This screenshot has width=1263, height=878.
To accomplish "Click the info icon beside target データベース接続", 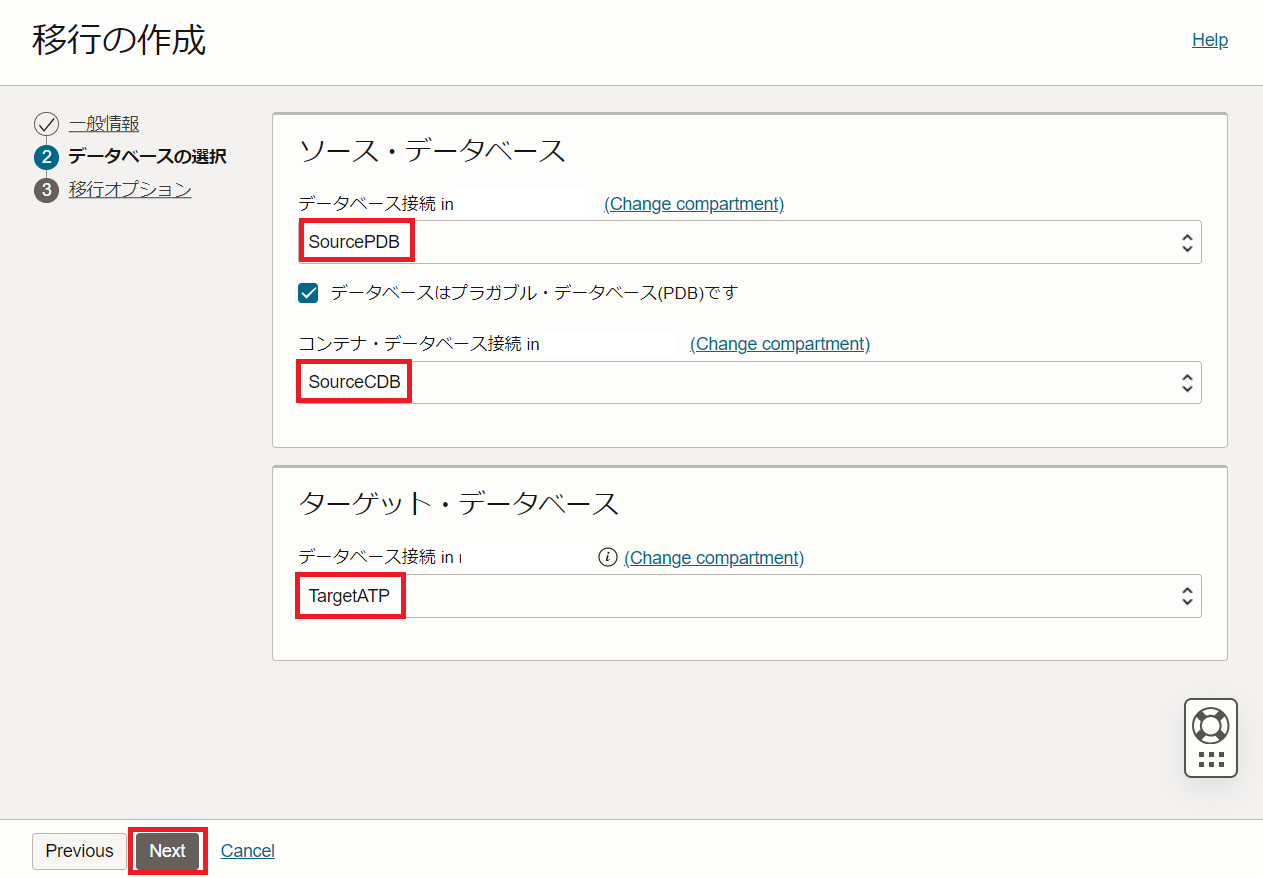I will pos(607,557).
